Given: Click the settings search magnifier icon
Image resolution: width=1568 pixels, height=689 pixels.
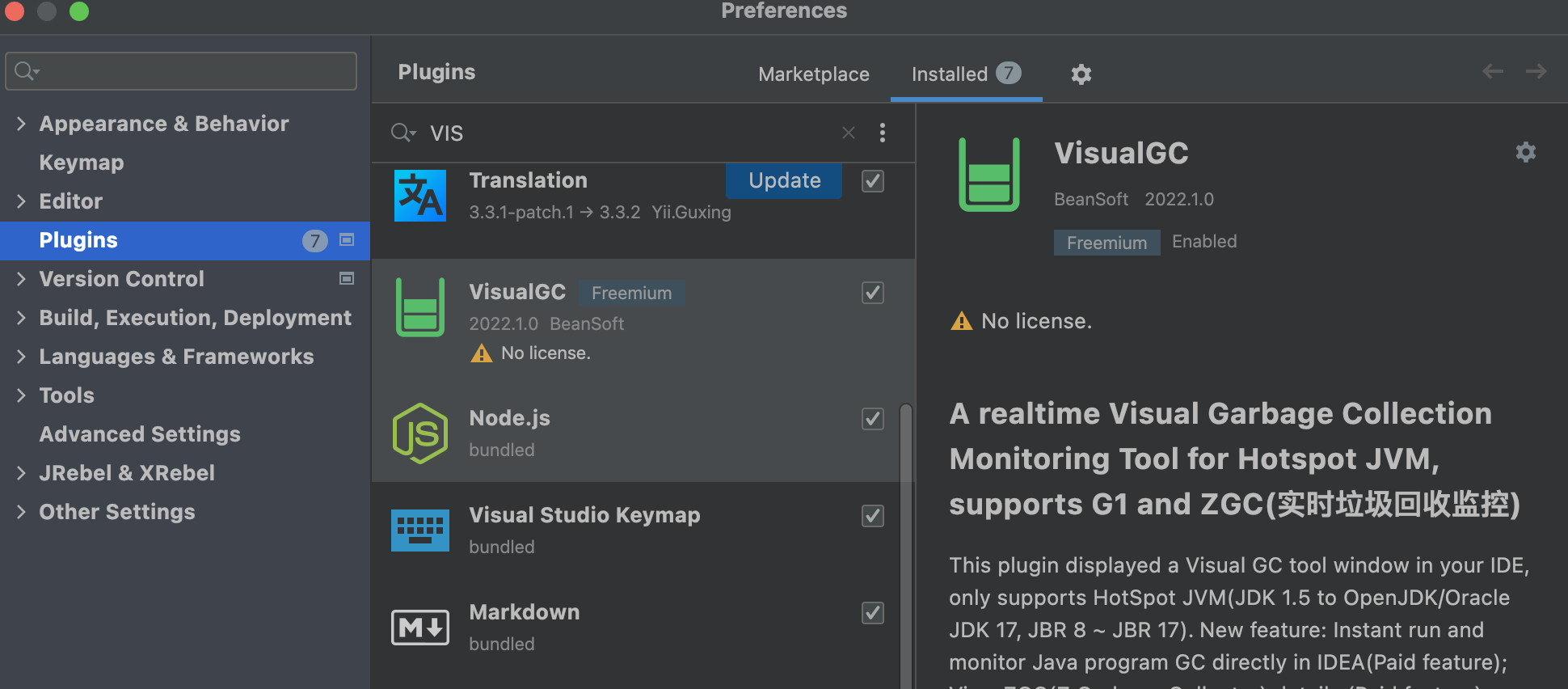Looking at the screenshot, I should (27, 71).
